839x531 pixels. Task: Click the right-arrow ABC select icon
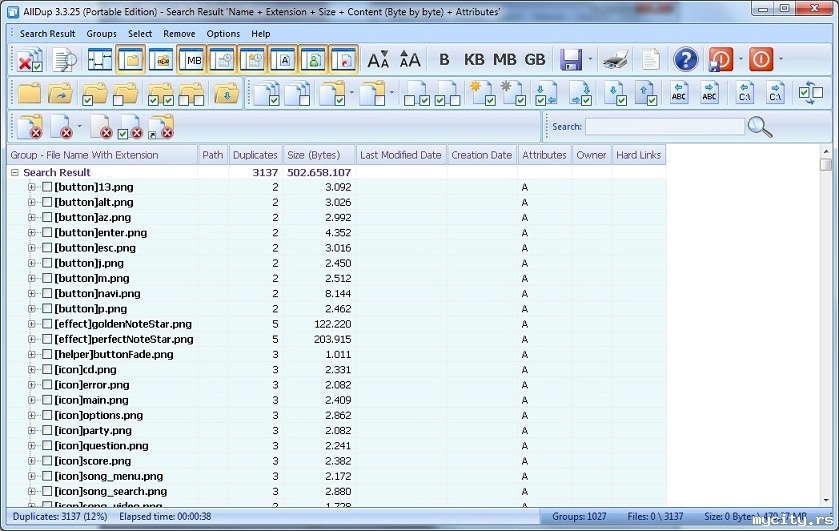point(709,93)
